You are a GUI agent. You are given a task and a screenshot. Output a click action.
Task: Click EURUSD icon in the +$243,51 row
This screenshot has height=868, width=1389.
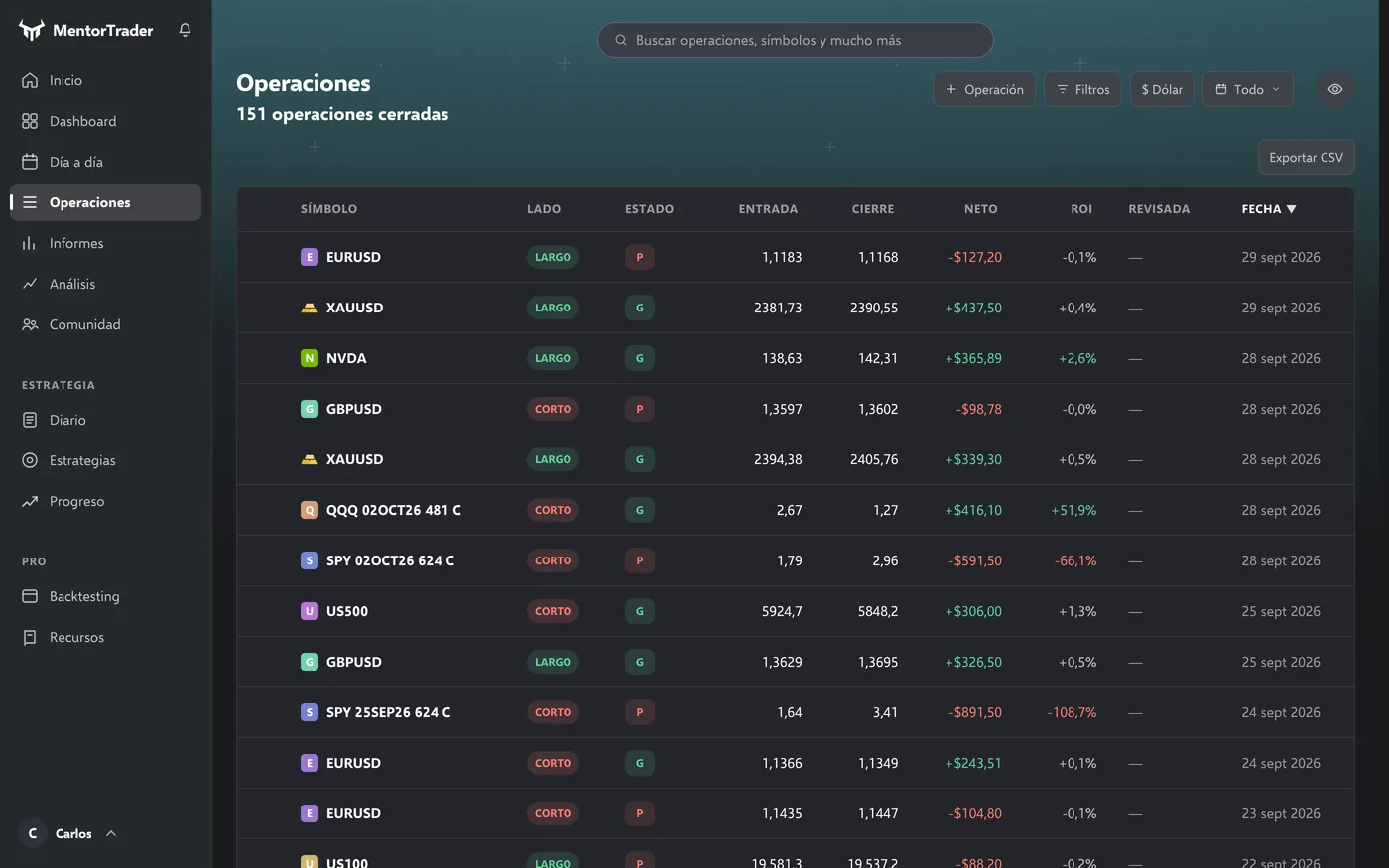[310, 763]
